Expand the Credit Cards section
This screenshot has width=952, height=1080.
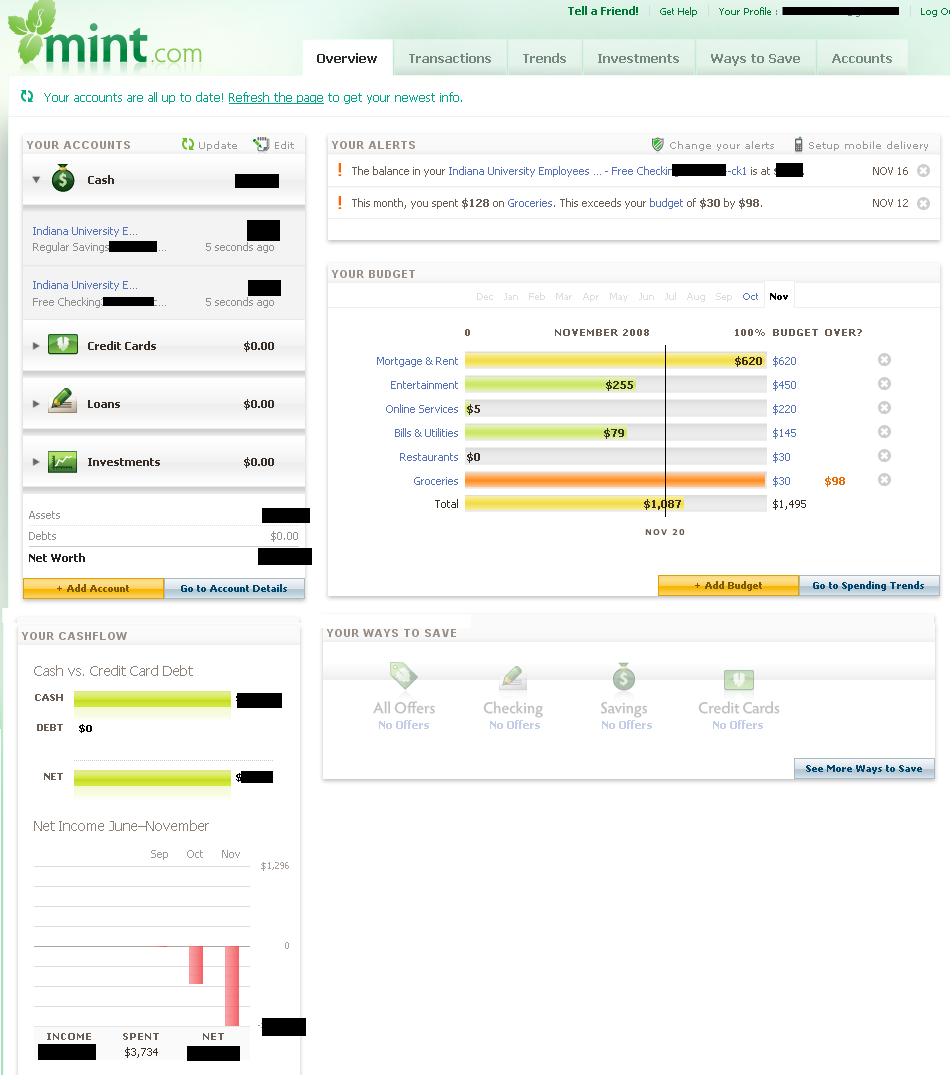coord(36,346)
